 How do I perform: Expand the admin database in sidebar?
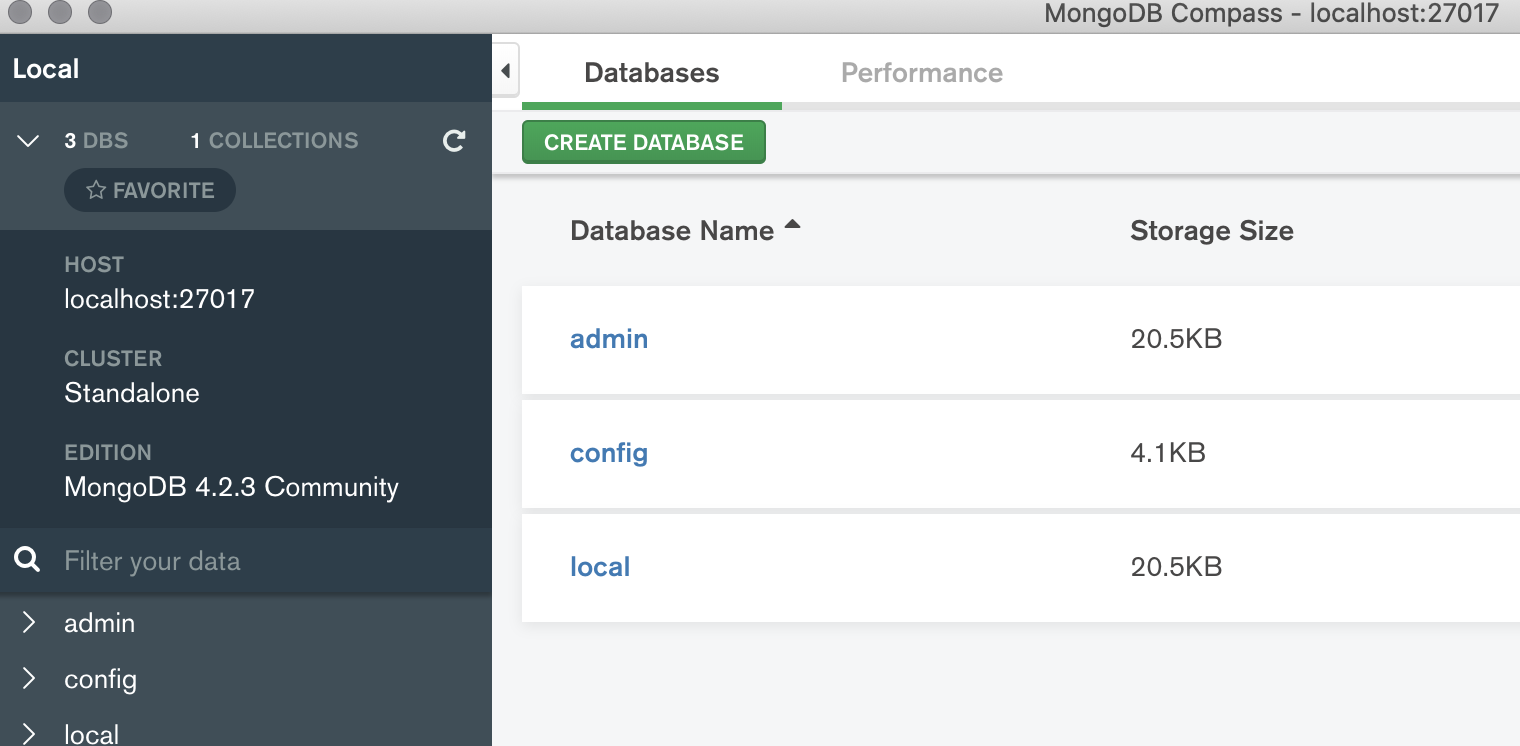click(29, 623)
